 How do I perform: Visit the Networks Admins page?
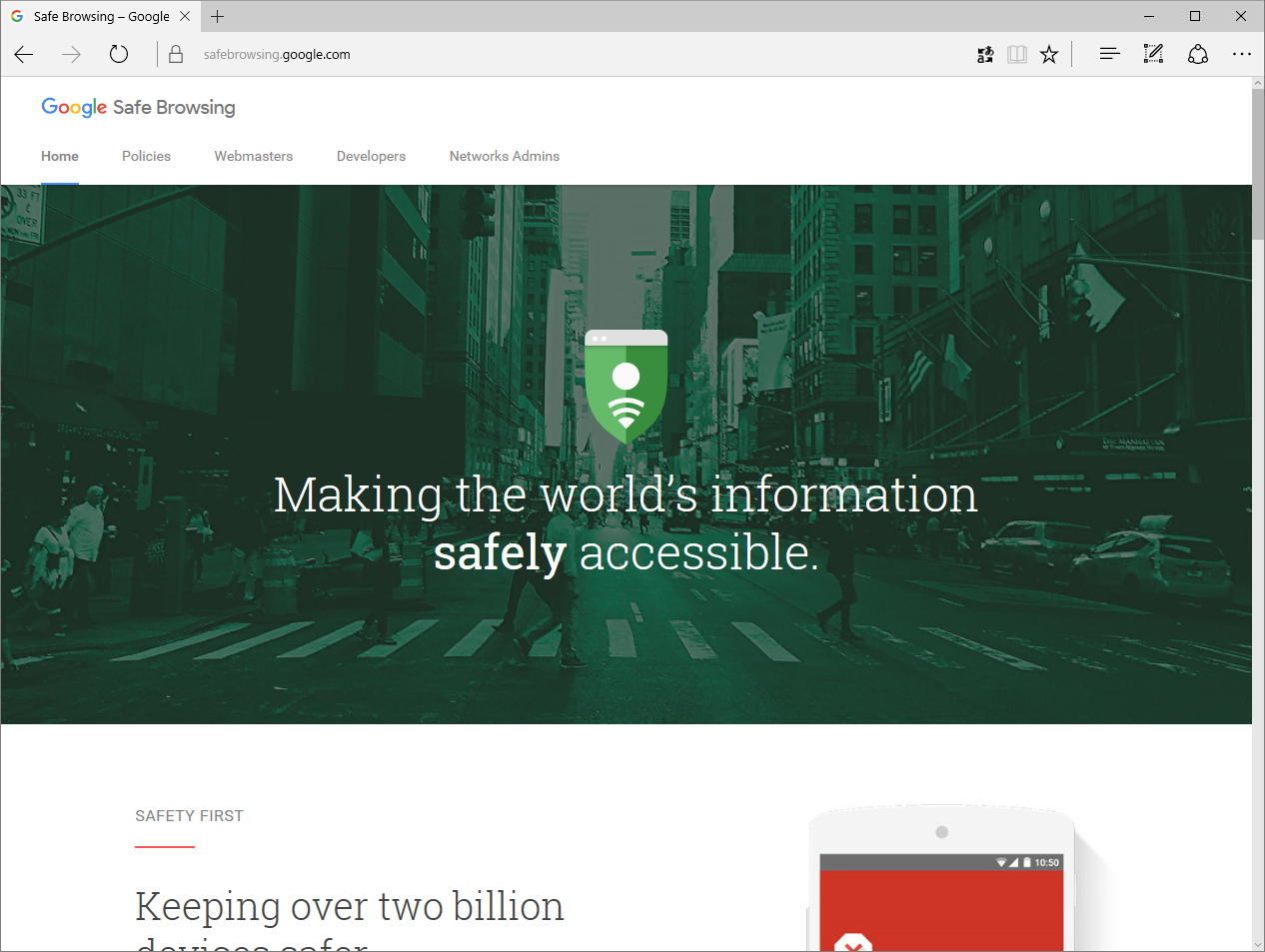point(504,156)
